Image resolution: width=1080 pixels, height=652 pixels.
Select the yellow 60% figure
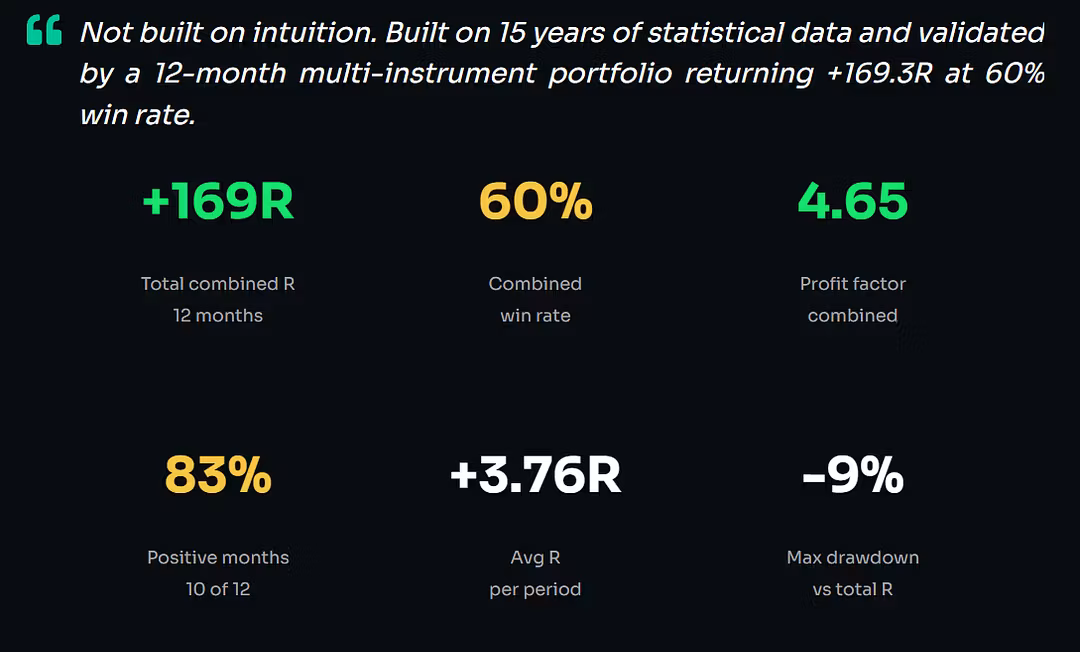point(536,201)
